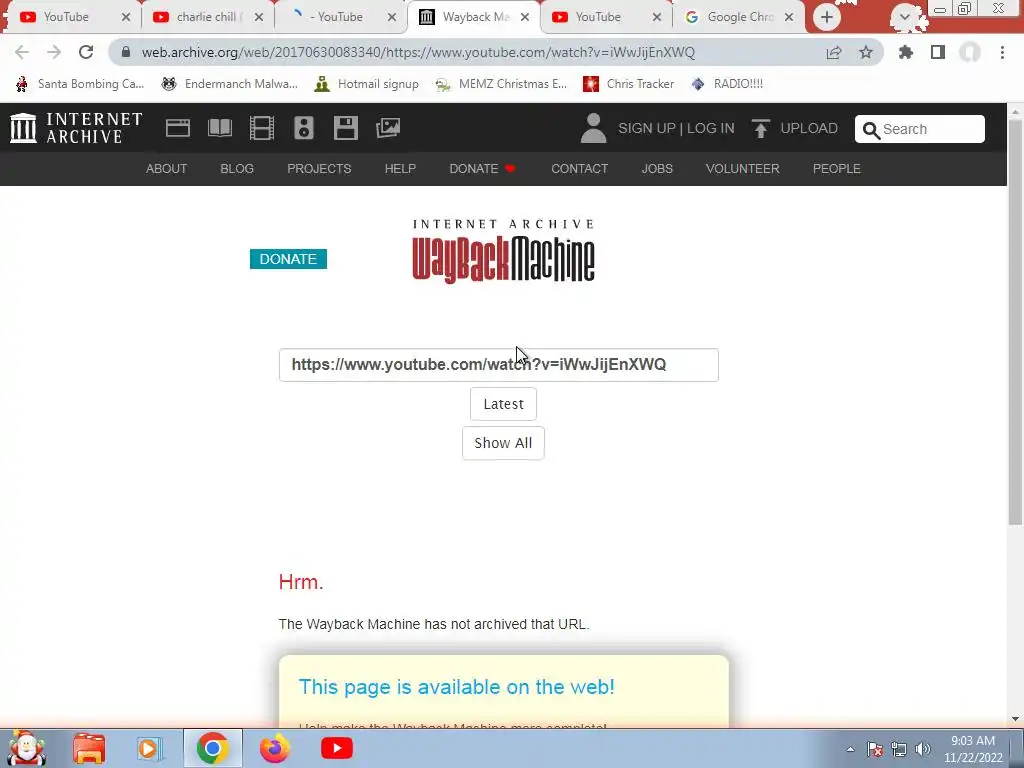Open the HELP menu item
1024x768 pixels.
pyautogui.click(x=400, y=168)
